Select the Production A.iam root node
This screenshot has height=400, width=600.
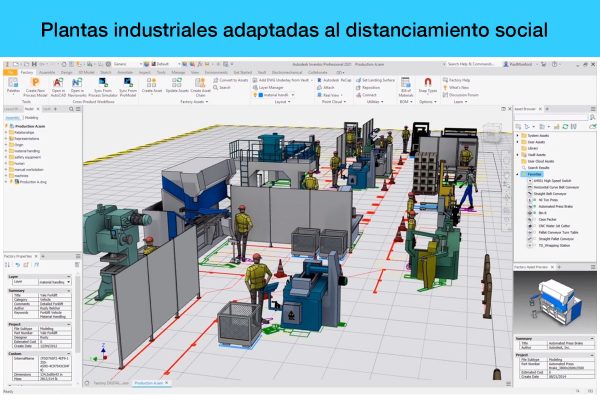27,126
